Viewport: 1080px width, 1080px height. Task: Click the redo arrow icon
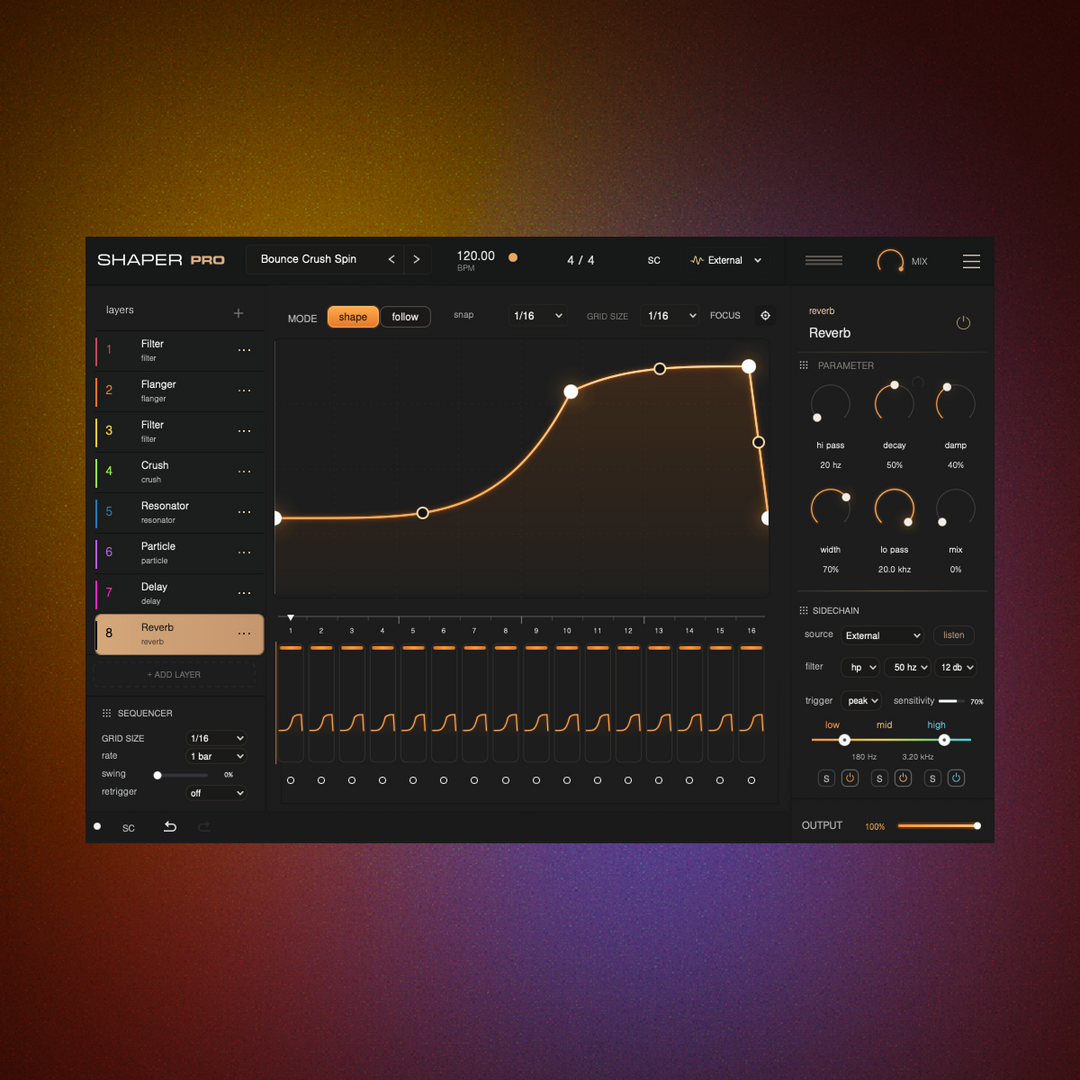(204, 827)
